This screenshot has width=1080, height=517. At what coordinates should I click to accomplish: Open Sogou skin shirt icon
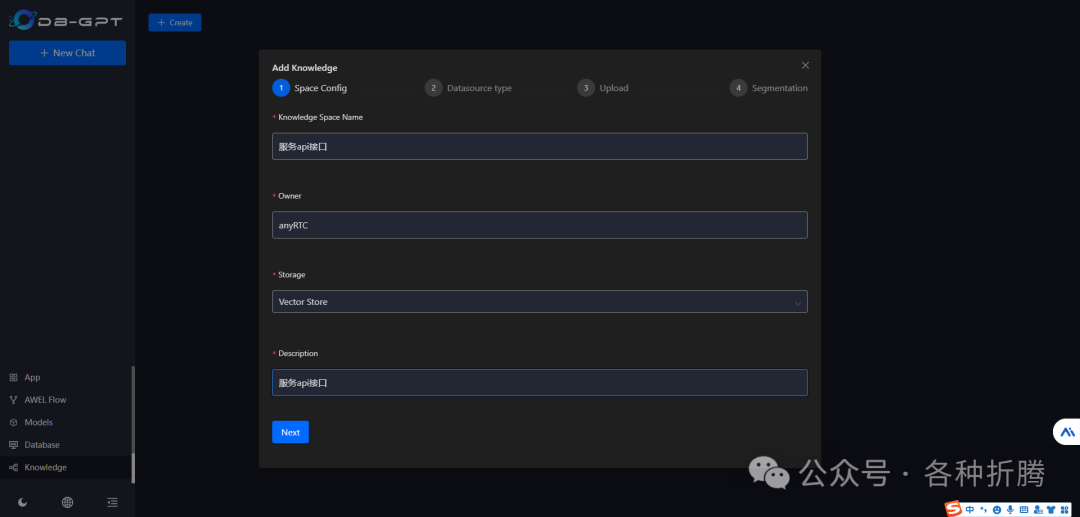[x=1051, y=510]
